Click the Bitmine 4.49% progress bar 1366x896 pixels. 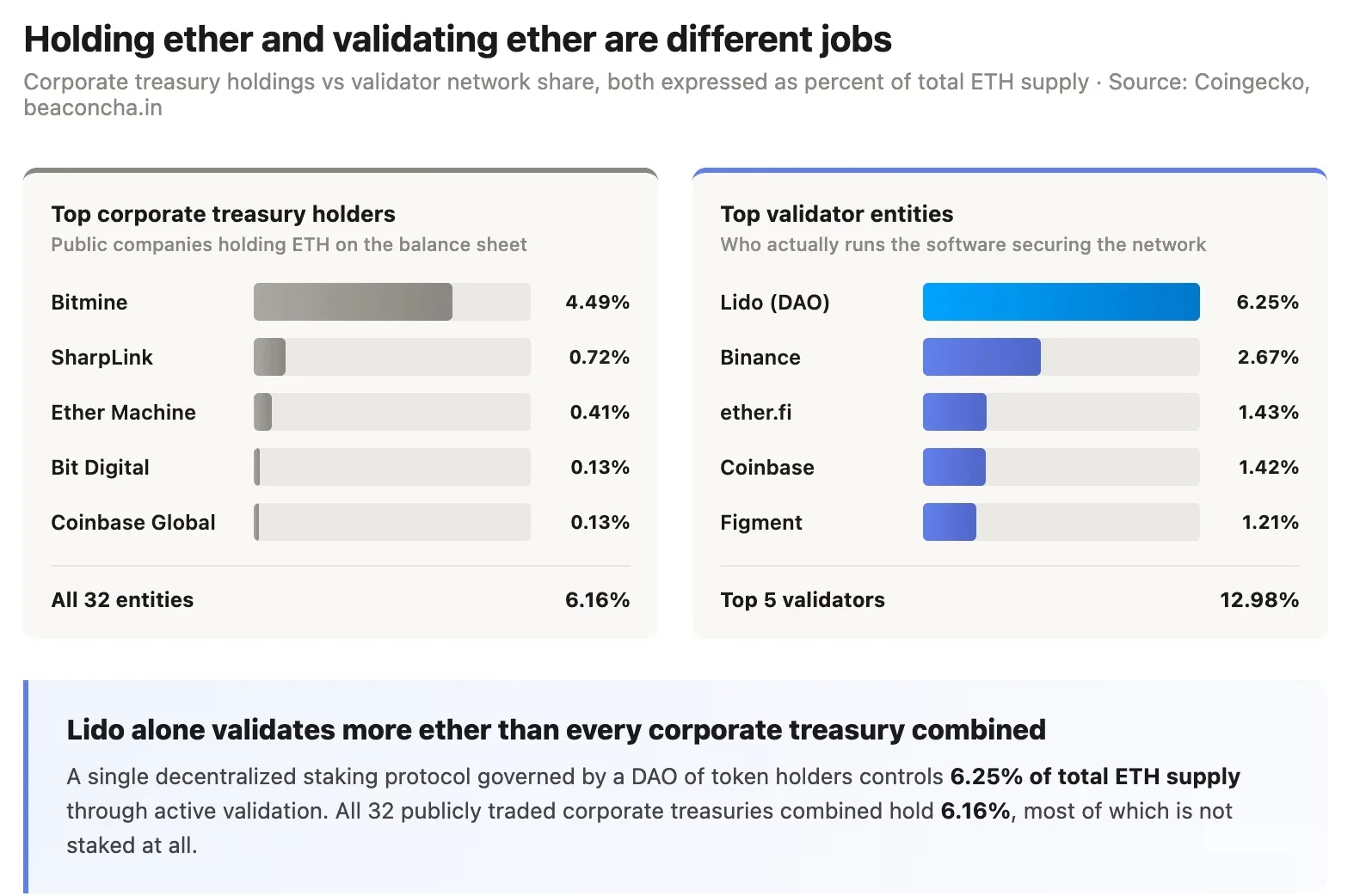click(391, 302)
